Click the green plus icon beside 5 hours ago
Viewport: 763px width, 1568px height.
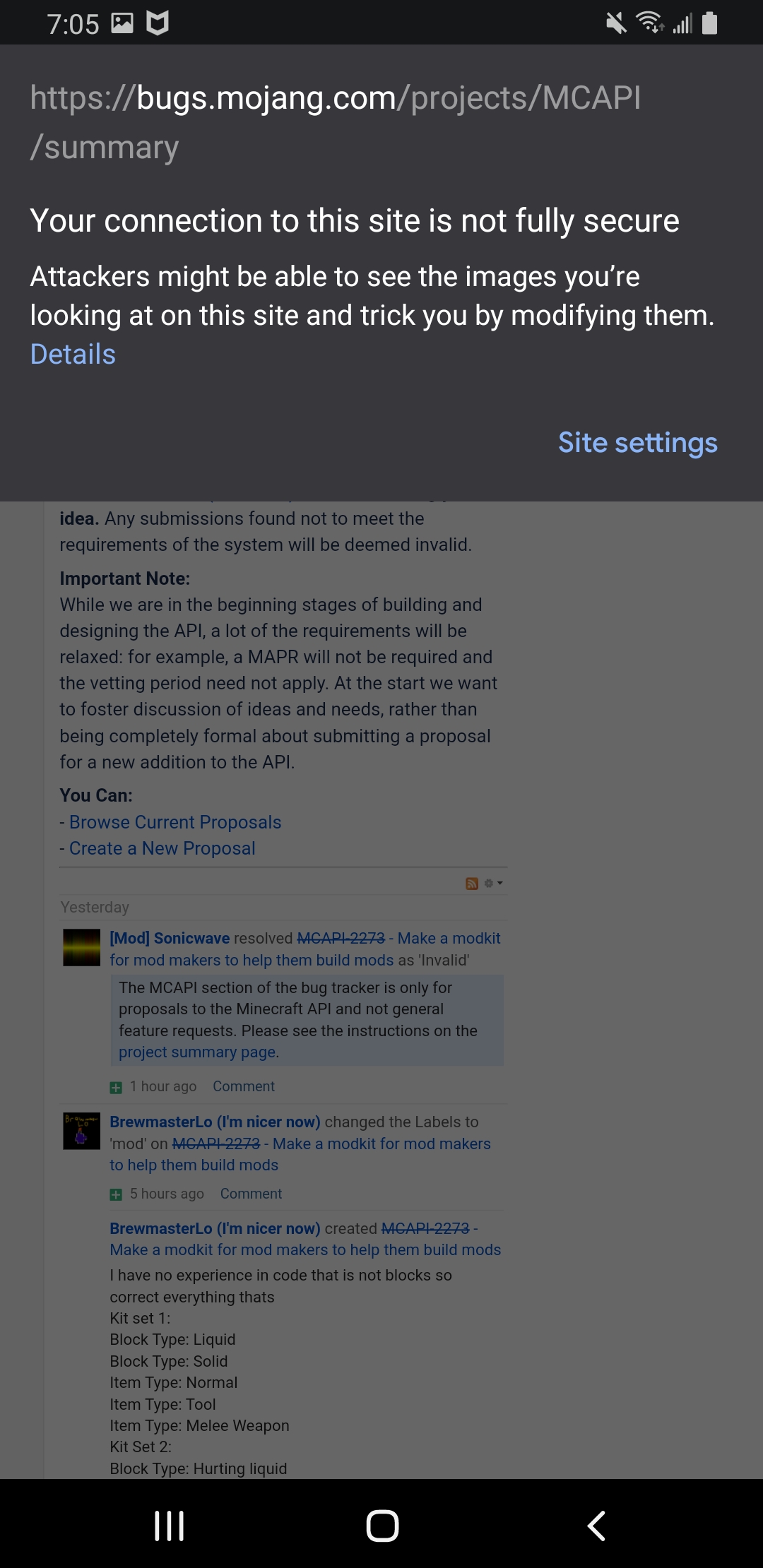116,1194
